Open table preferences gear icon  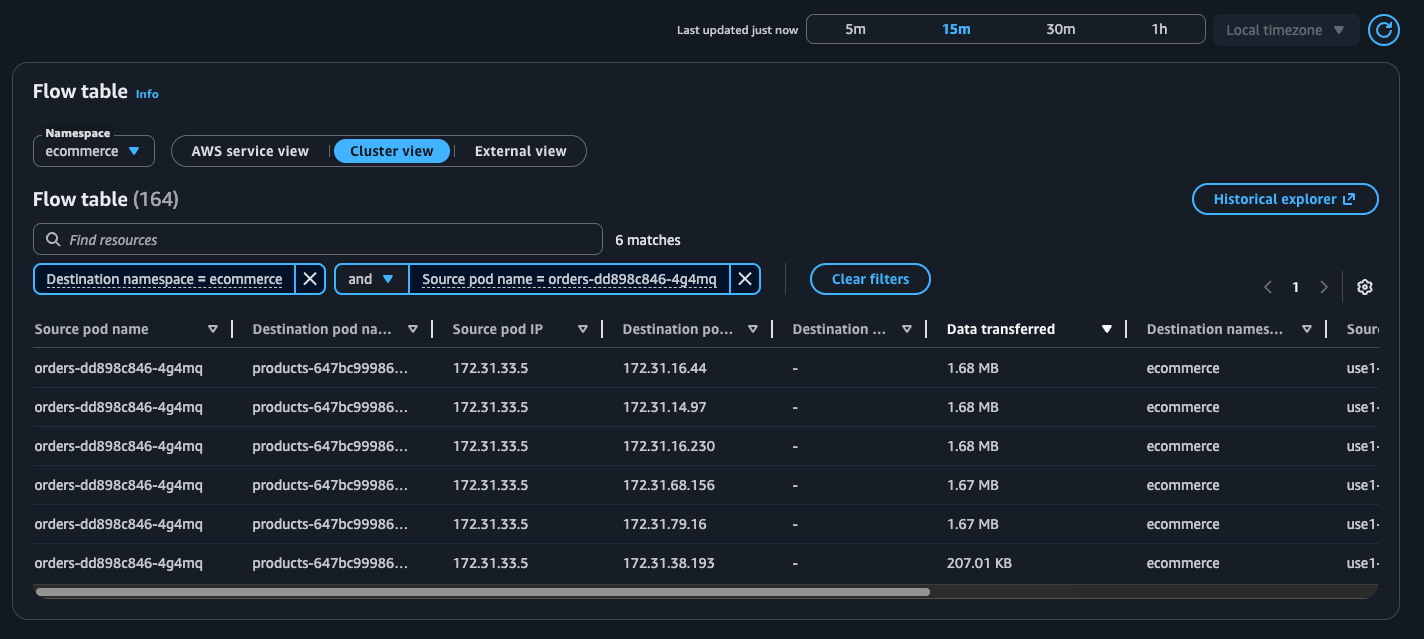(1364, 287)
